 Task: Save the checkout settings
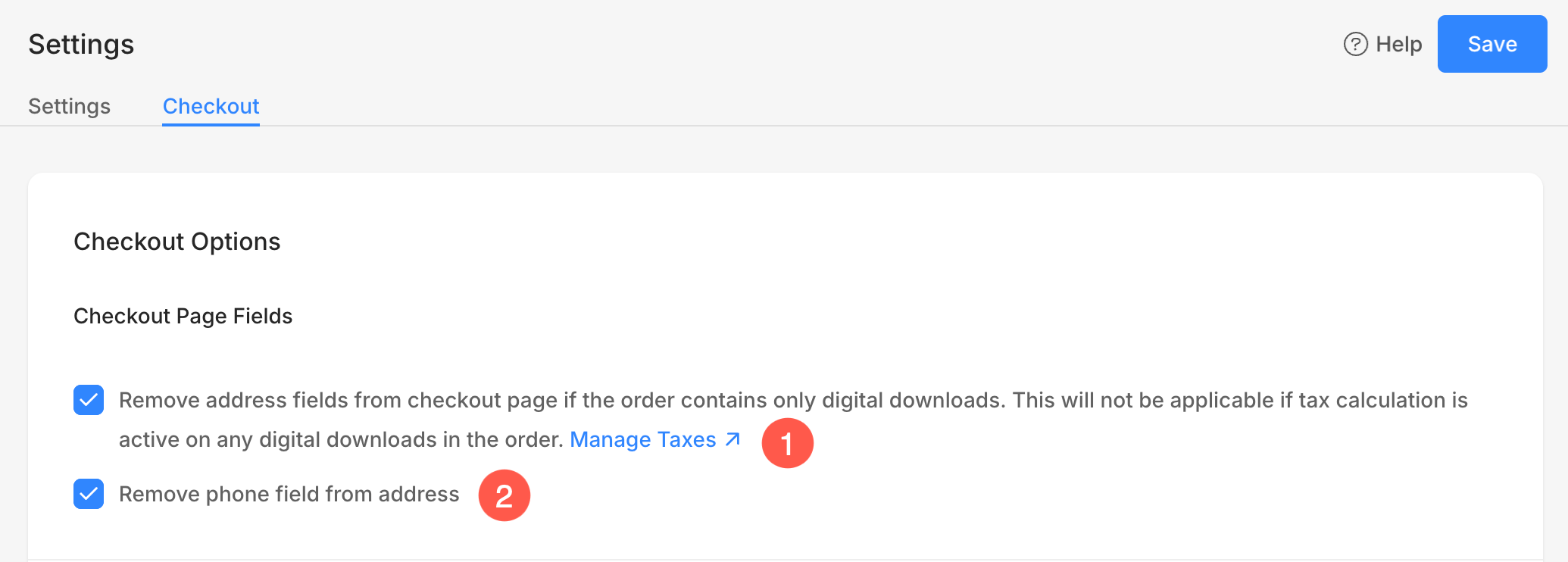coord(1491,44)
